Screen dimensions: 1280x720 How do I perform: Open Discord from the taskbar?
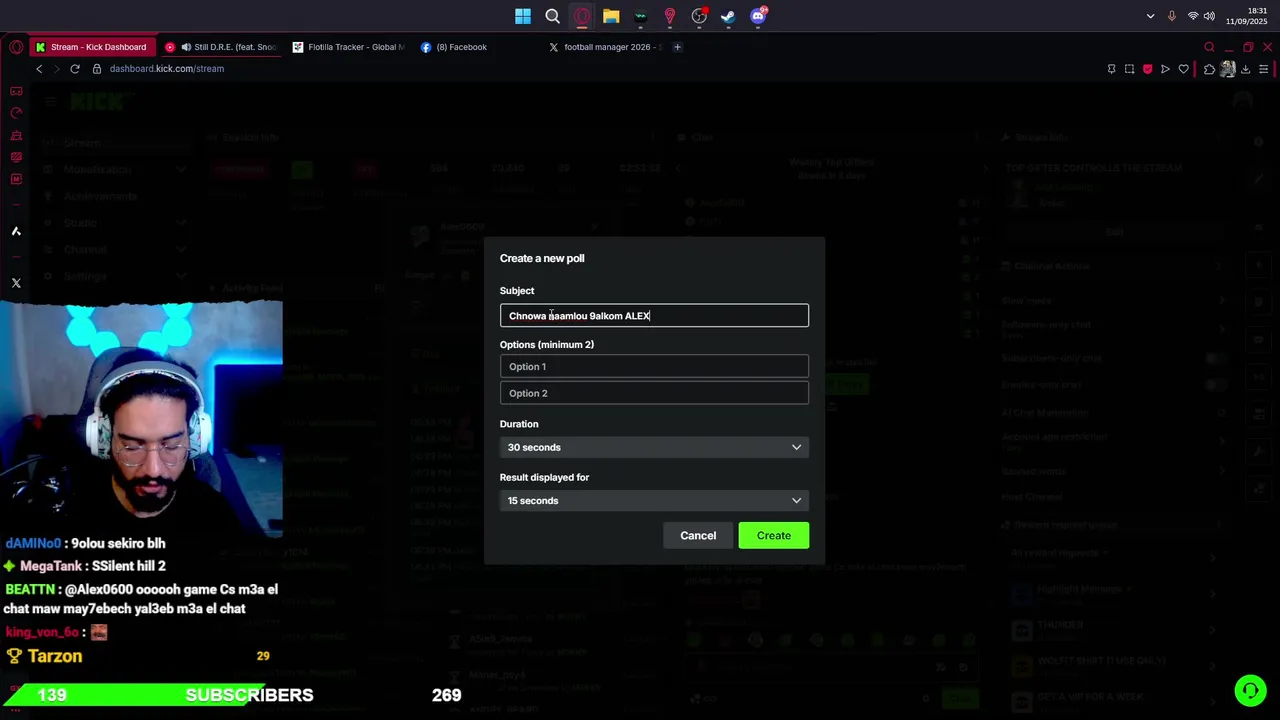[758, 16]
